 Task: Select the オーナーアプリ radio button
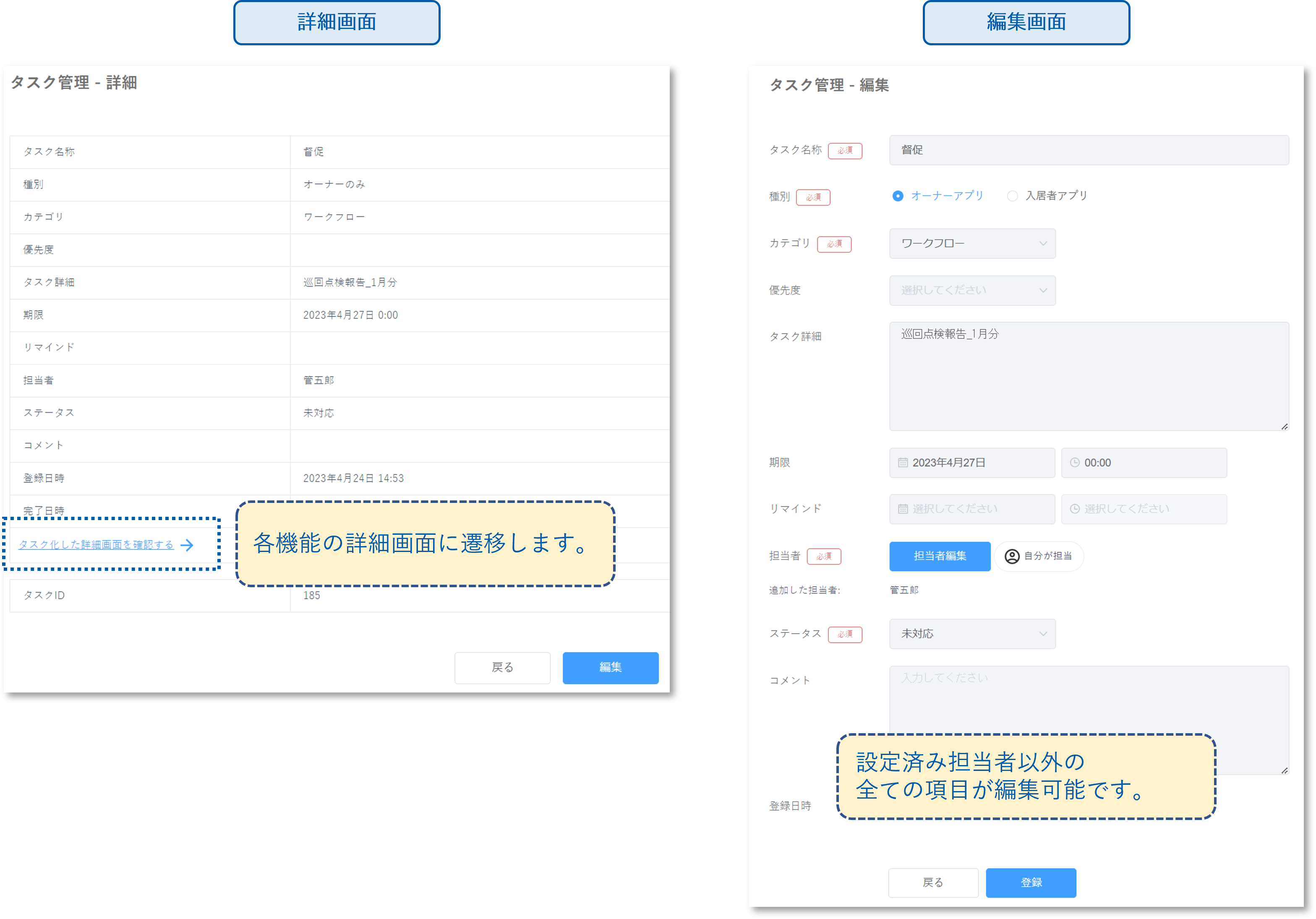[x=898, y=196]
